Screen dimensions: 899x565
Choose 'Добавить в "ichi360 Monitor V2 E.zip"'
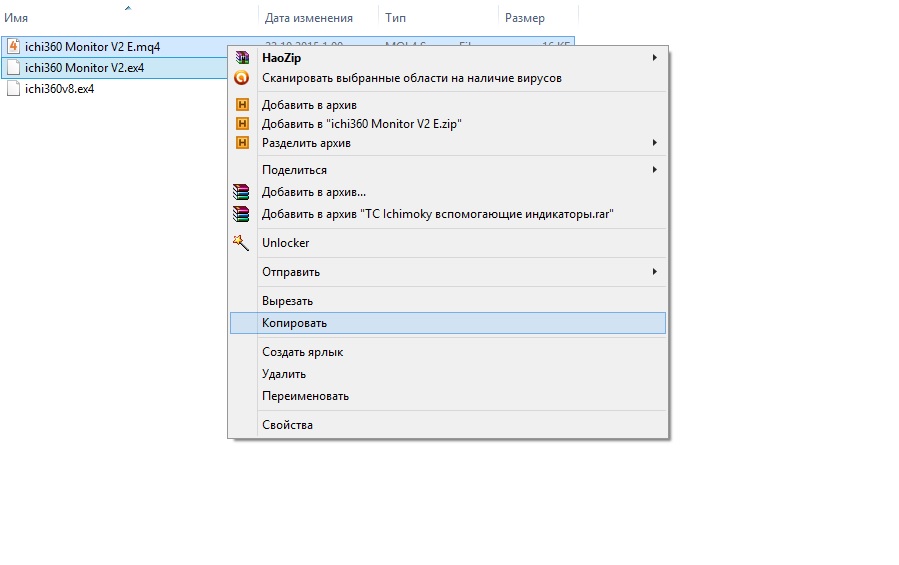[x=448, y=123]
